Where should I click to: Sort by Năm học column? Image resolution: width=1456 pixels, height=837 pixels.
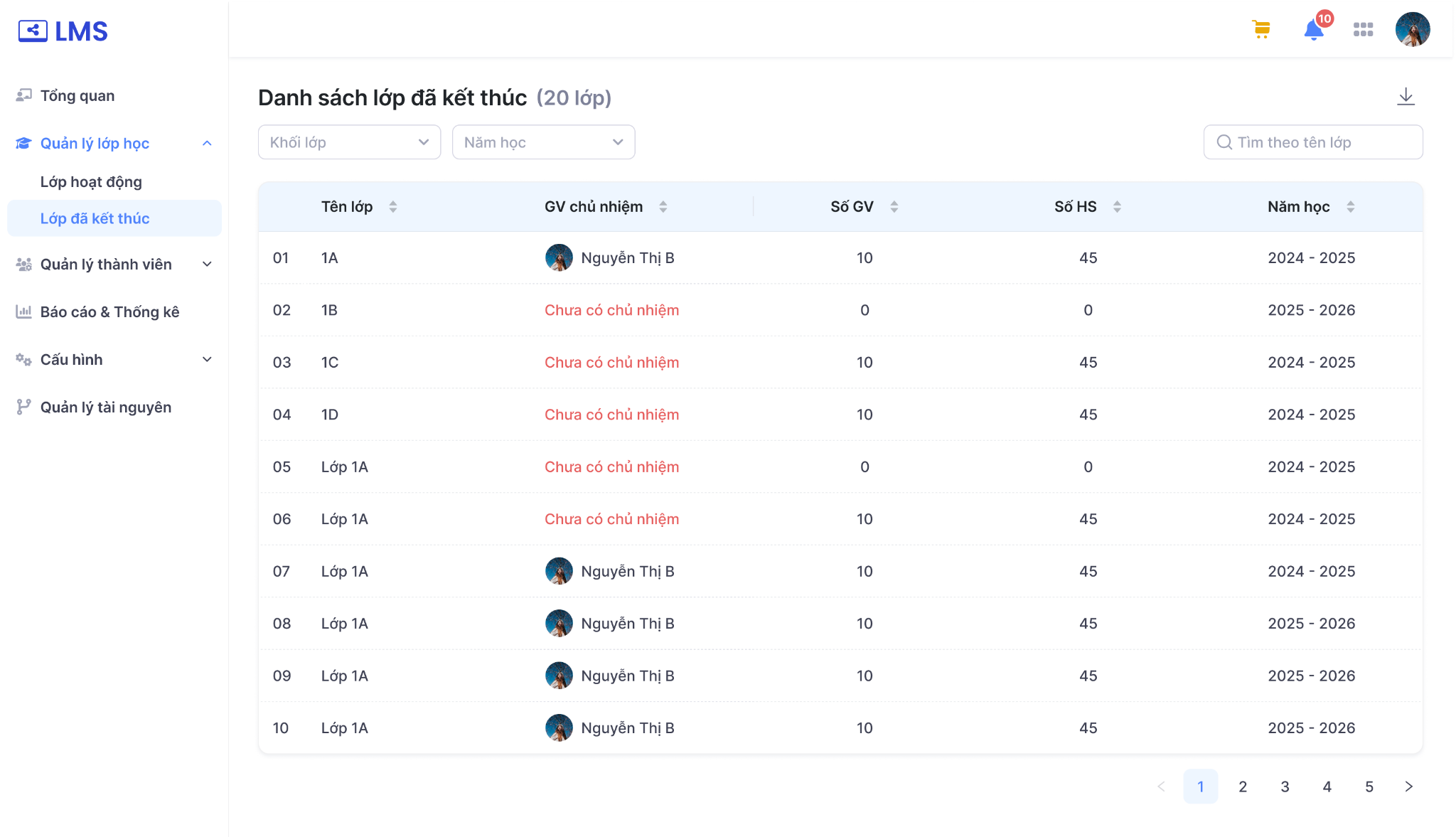coord(1350,207)
